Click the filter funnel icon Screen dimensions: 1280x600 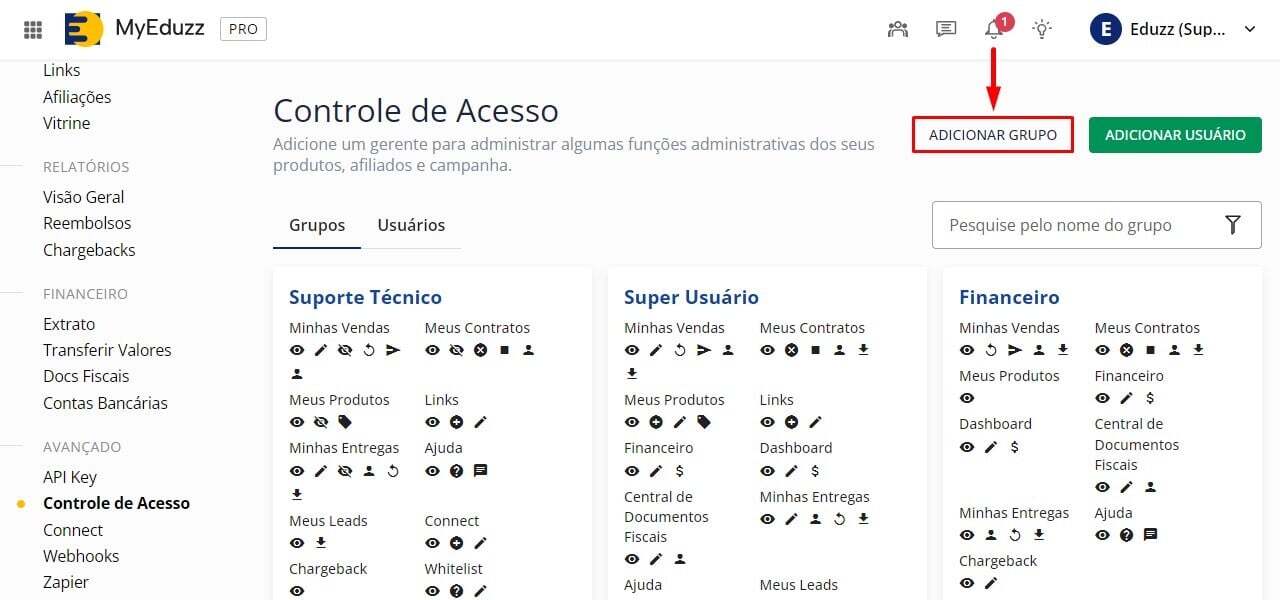[x=1233, y=225]
